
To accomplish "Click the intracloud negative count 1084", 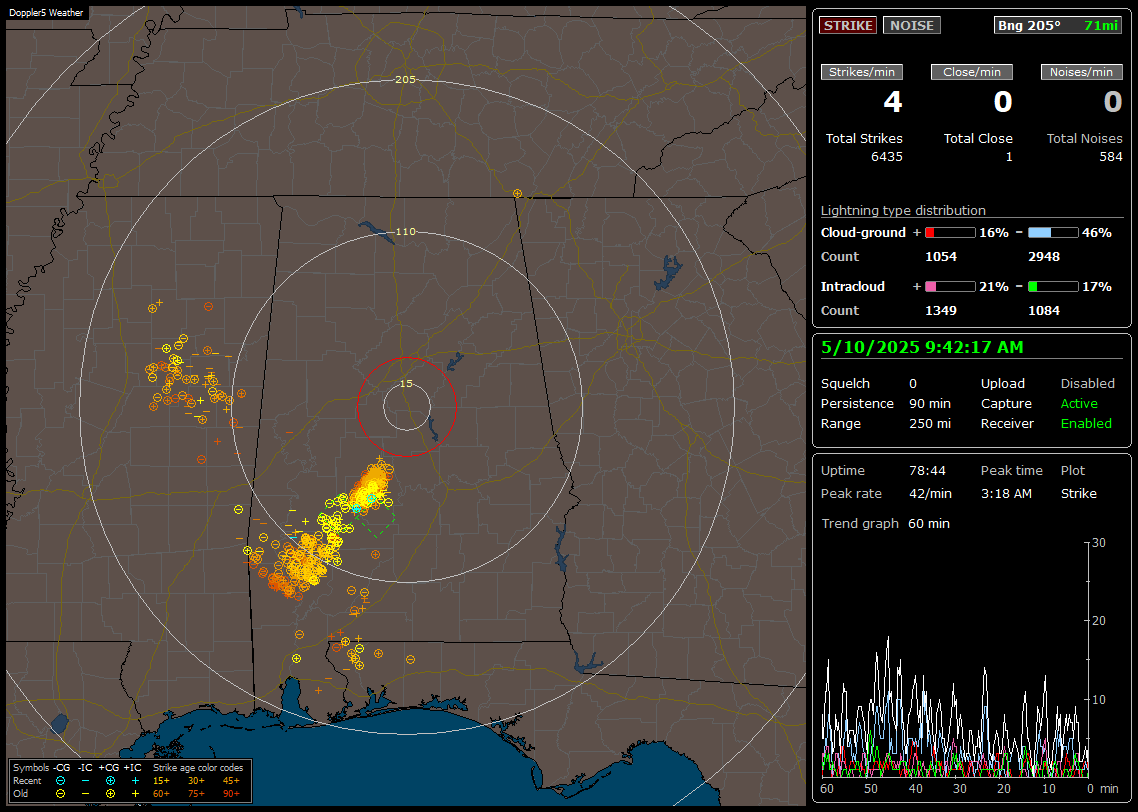I will (x=1044, y=311).
